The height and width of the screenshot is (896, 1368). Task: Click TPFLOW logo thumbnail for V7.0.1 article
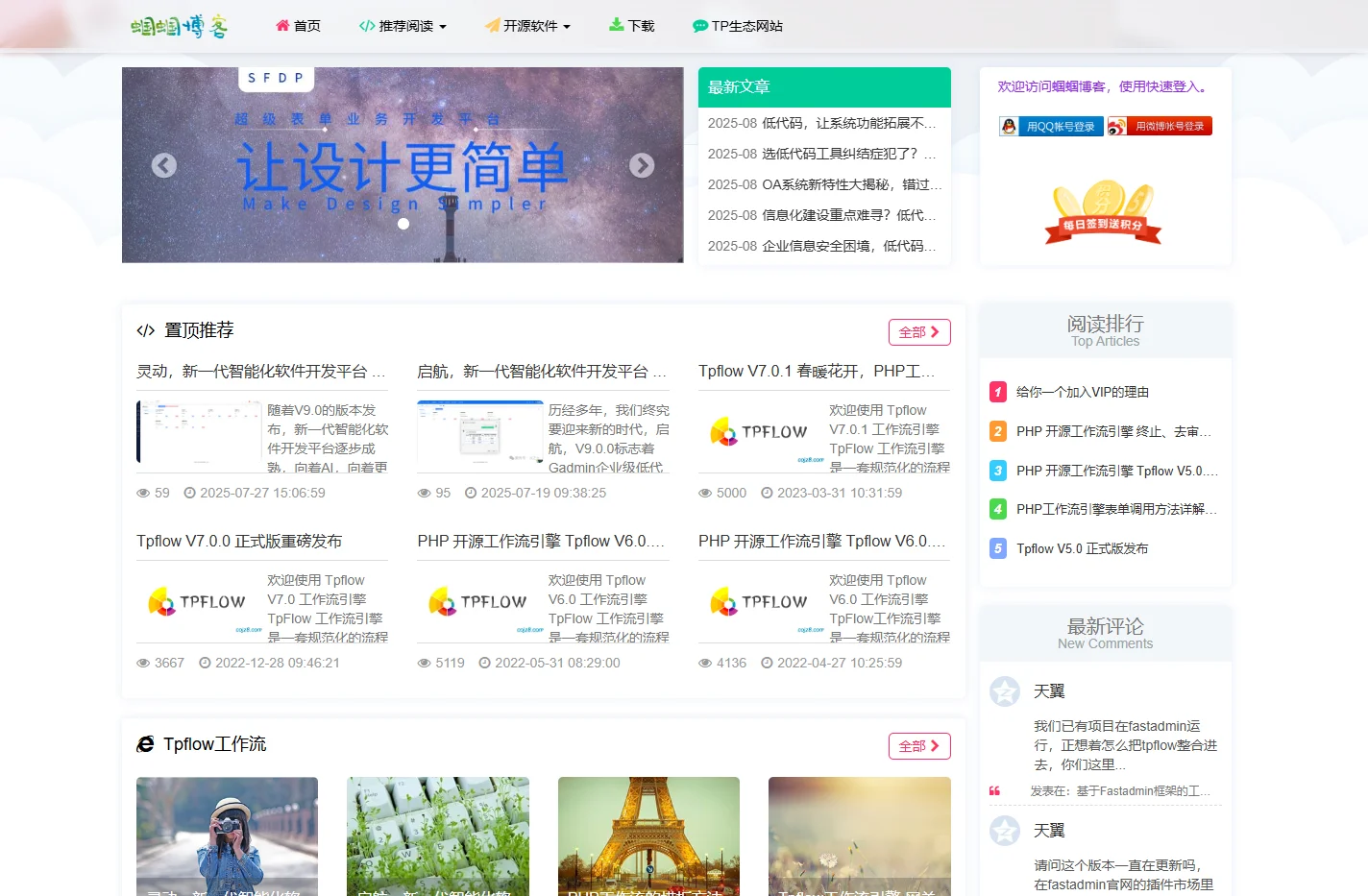[762, 432]
